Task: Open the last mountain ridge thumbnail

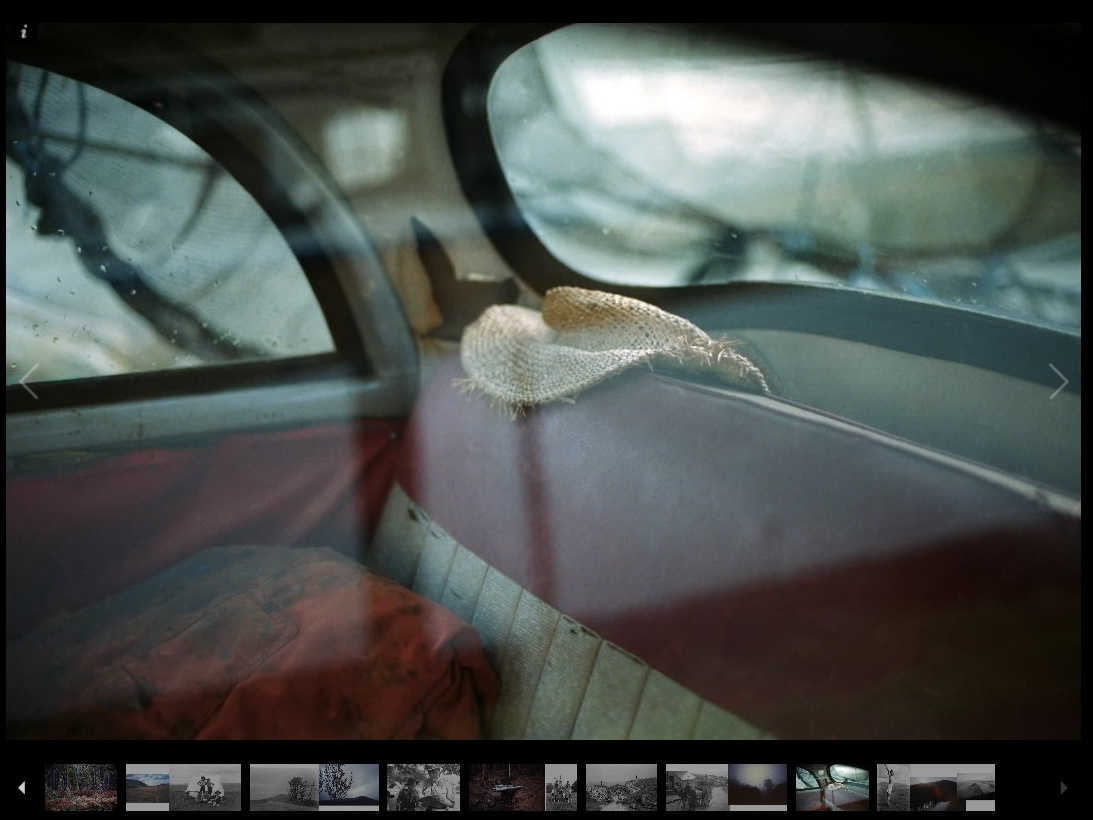Action: pyautogui.click(x=976, y=787)
